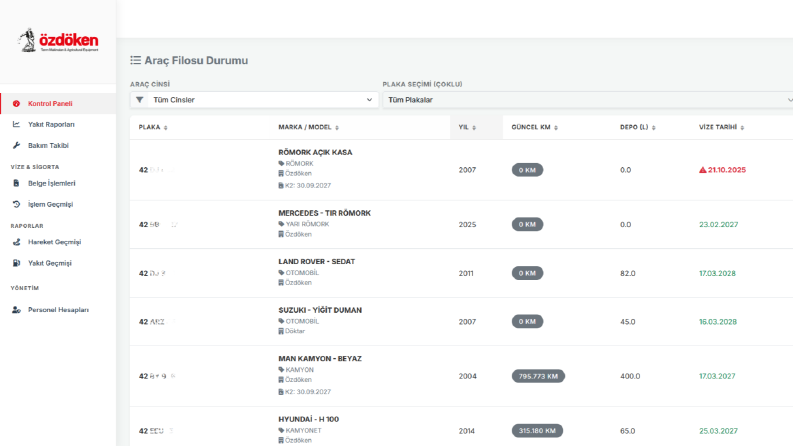Click the tag icon next to YARI RÖMORK
The height and width of the screenshot is (446, 793).
(281, 224)
